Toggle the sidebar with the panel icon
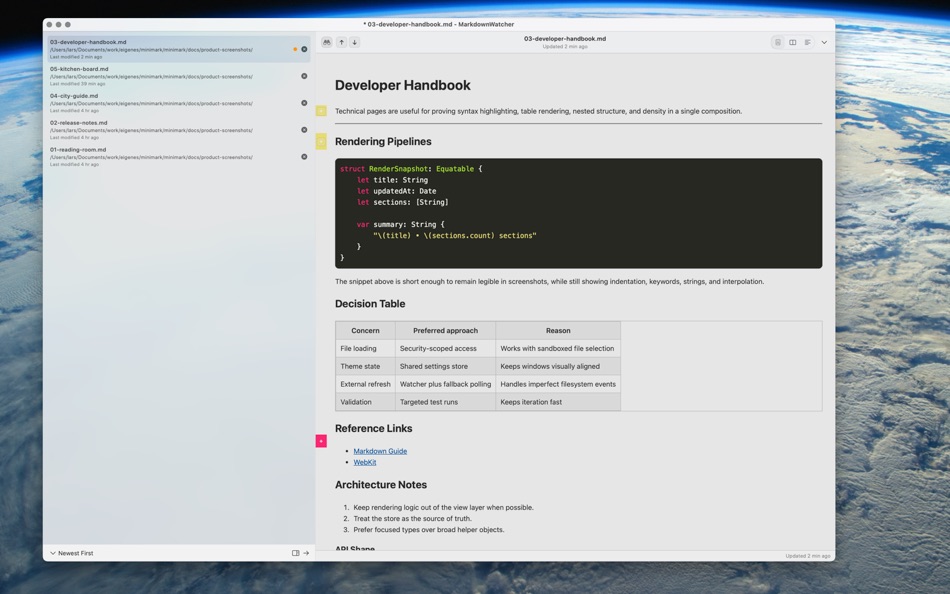950x594 pixels. (295, 552)
